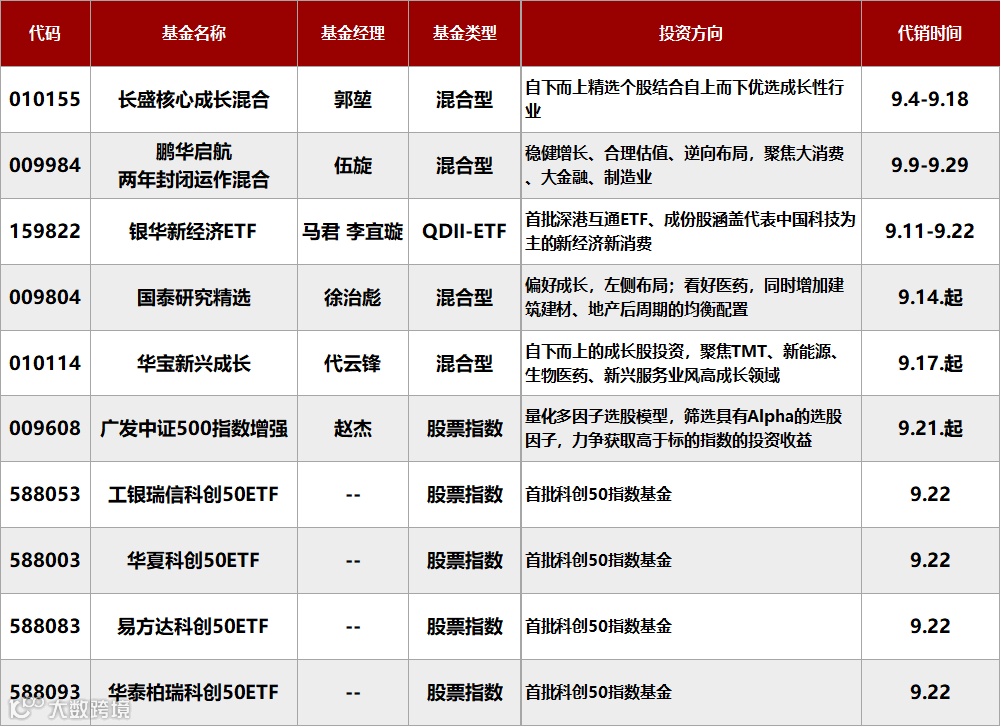Click investment text starting 量化多因子选股模型
Screen dimensions: 1001x727
[684, 428]
